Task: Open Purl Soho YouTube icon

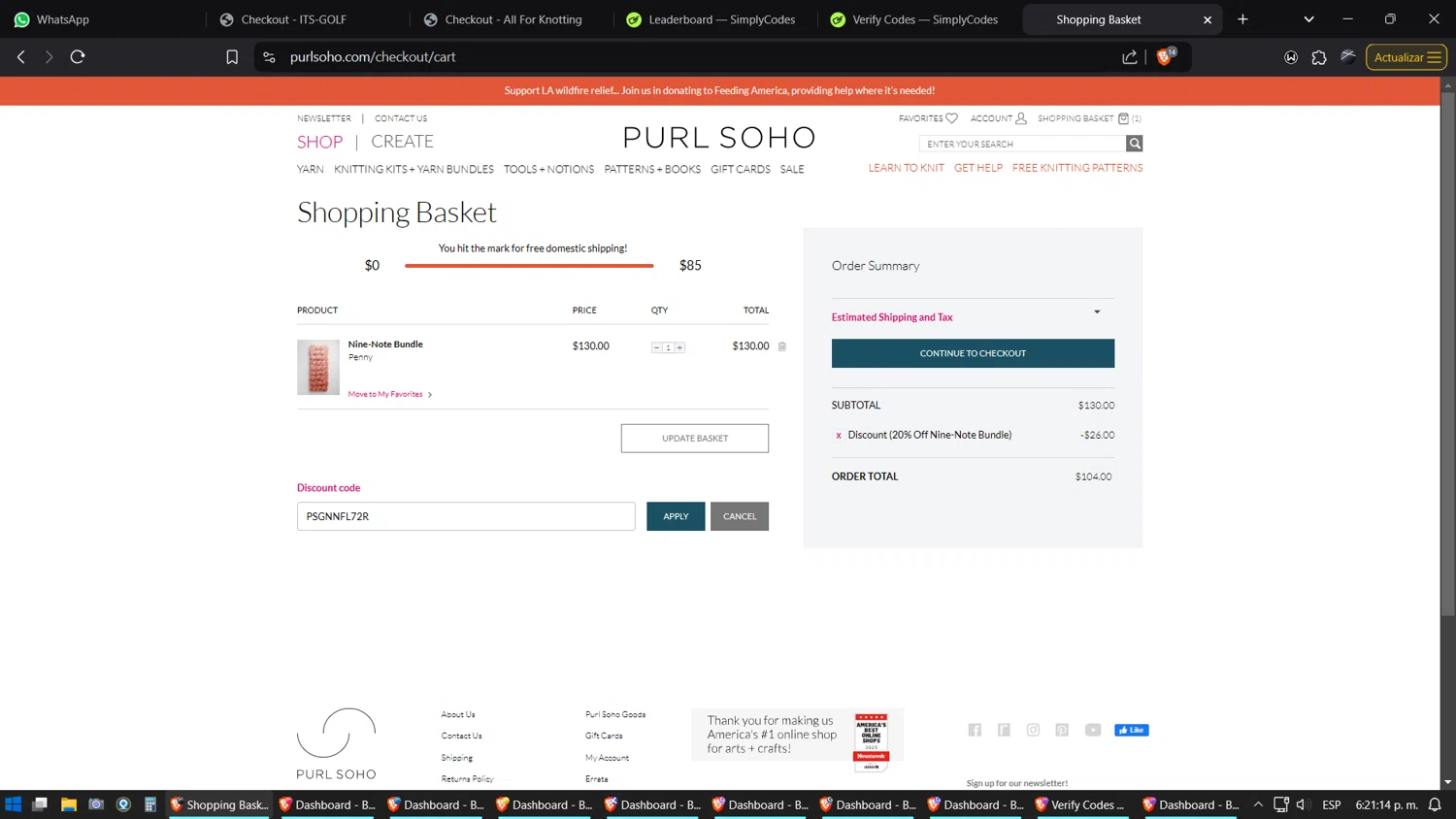Action: click(x=1093, y=730)
